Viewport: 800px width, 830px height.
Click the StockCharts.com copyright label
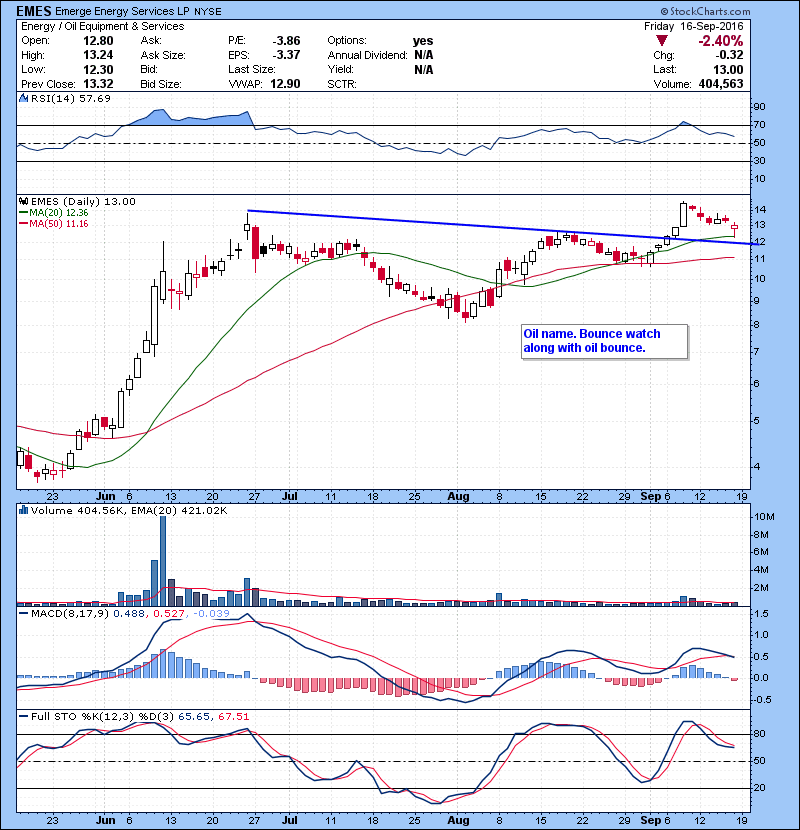point(705,11)
